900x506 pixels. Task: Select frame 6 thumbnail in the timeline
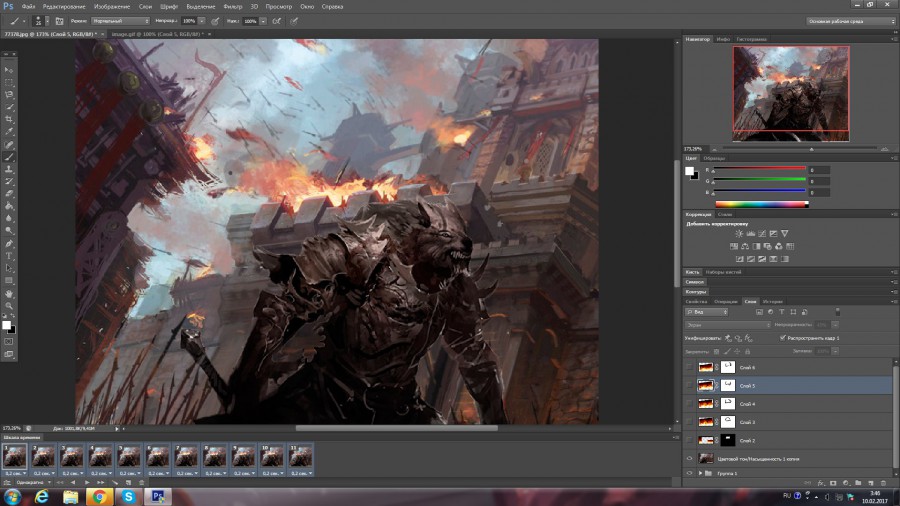point(157,456)
